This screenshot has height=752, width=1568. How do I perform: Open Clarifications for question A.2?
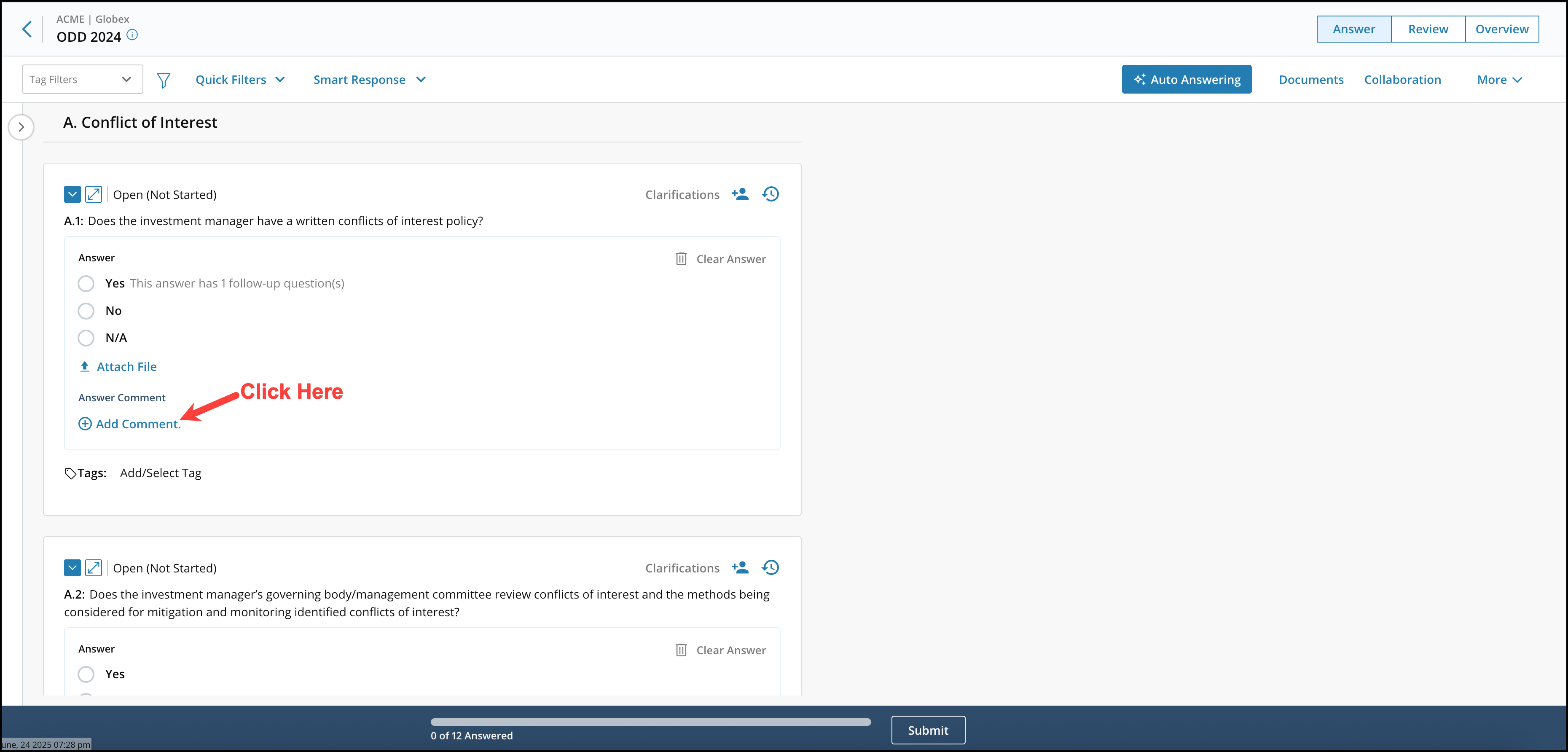pos(682,568)
